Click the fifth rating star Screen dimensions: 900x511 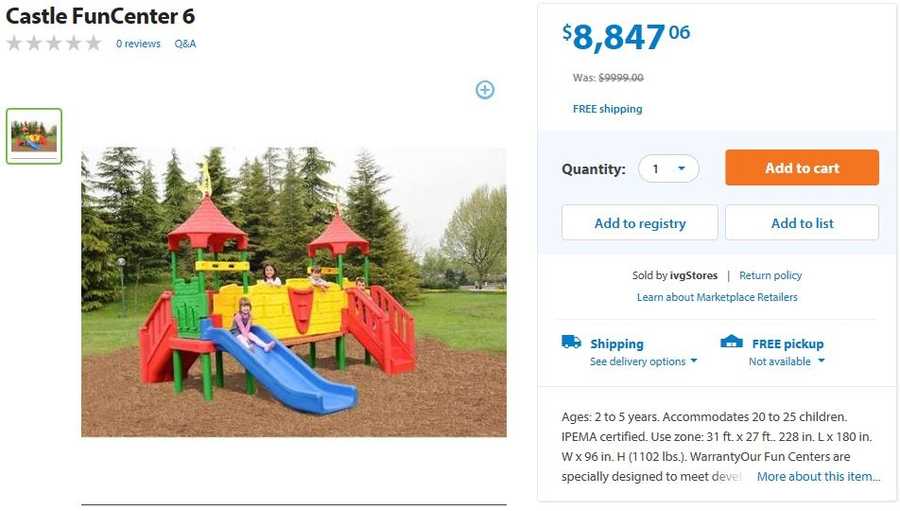coord(93,43)
